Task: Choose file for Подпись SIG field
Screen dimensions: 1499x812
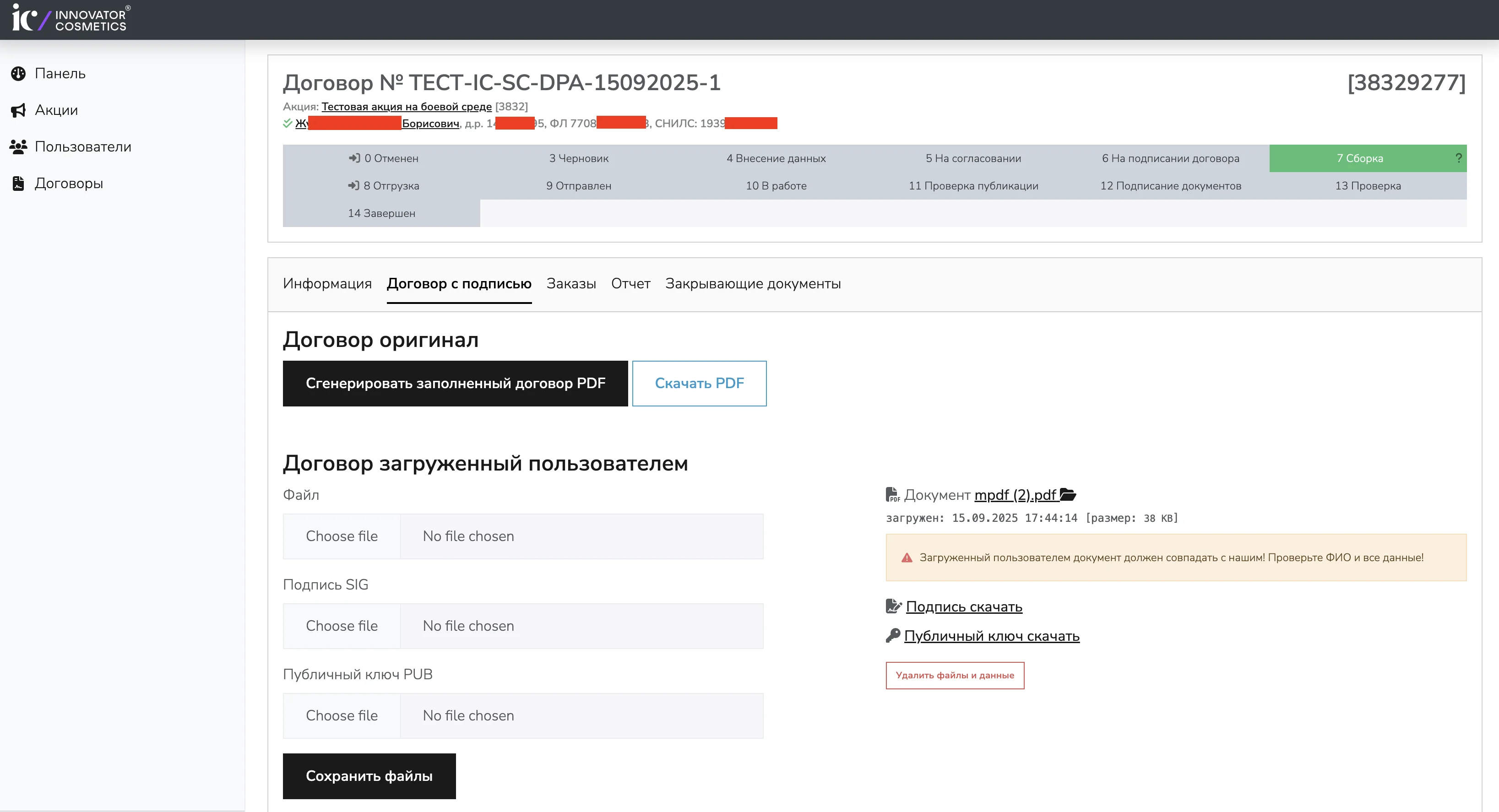Action: click(x=342, y=626)
